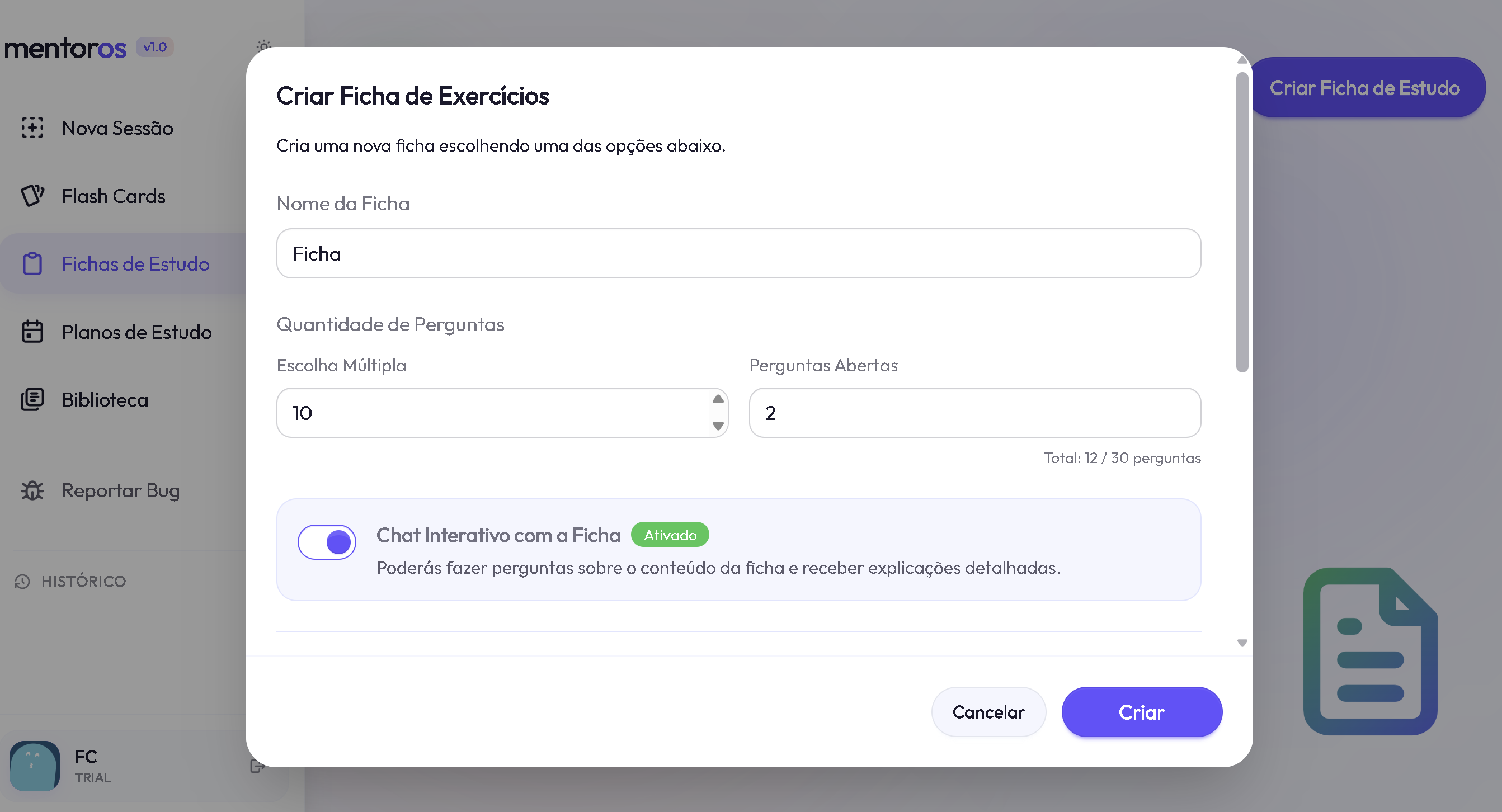The width and height of the screenshot is (1502, 812).
Task: Cancel the ficha creation dialog
Action: point(988,712)
